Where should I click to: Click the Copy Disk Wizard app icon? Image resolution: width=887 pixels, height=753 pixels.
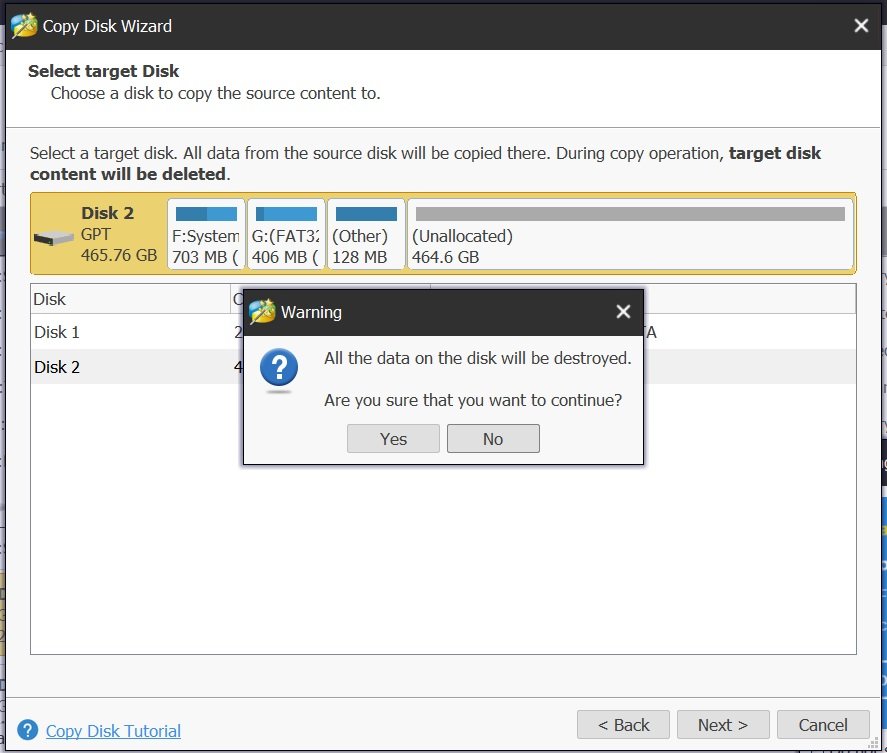click(x=24, y=26)
